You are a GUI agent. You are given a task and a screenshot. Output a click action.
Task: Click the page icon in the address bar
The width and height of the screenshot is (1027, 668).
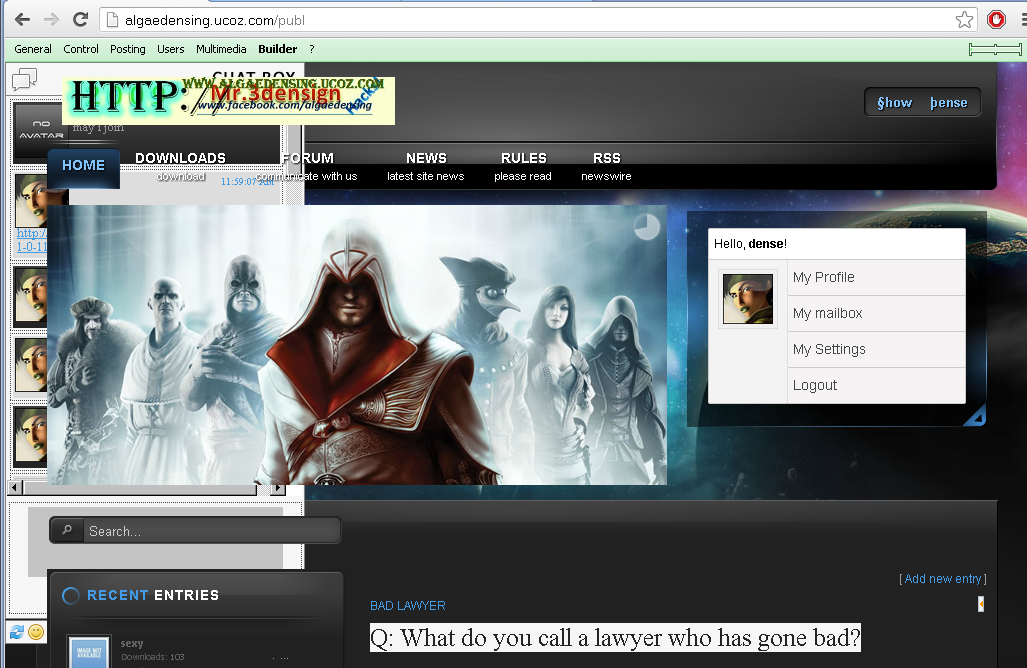(x=112, y=20)
